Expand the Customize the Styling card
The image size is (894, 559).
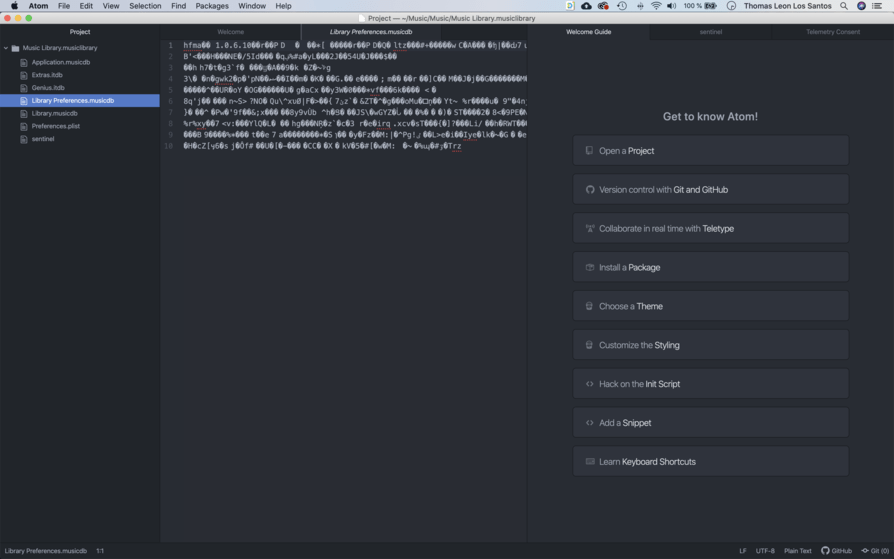pos(710,345)
